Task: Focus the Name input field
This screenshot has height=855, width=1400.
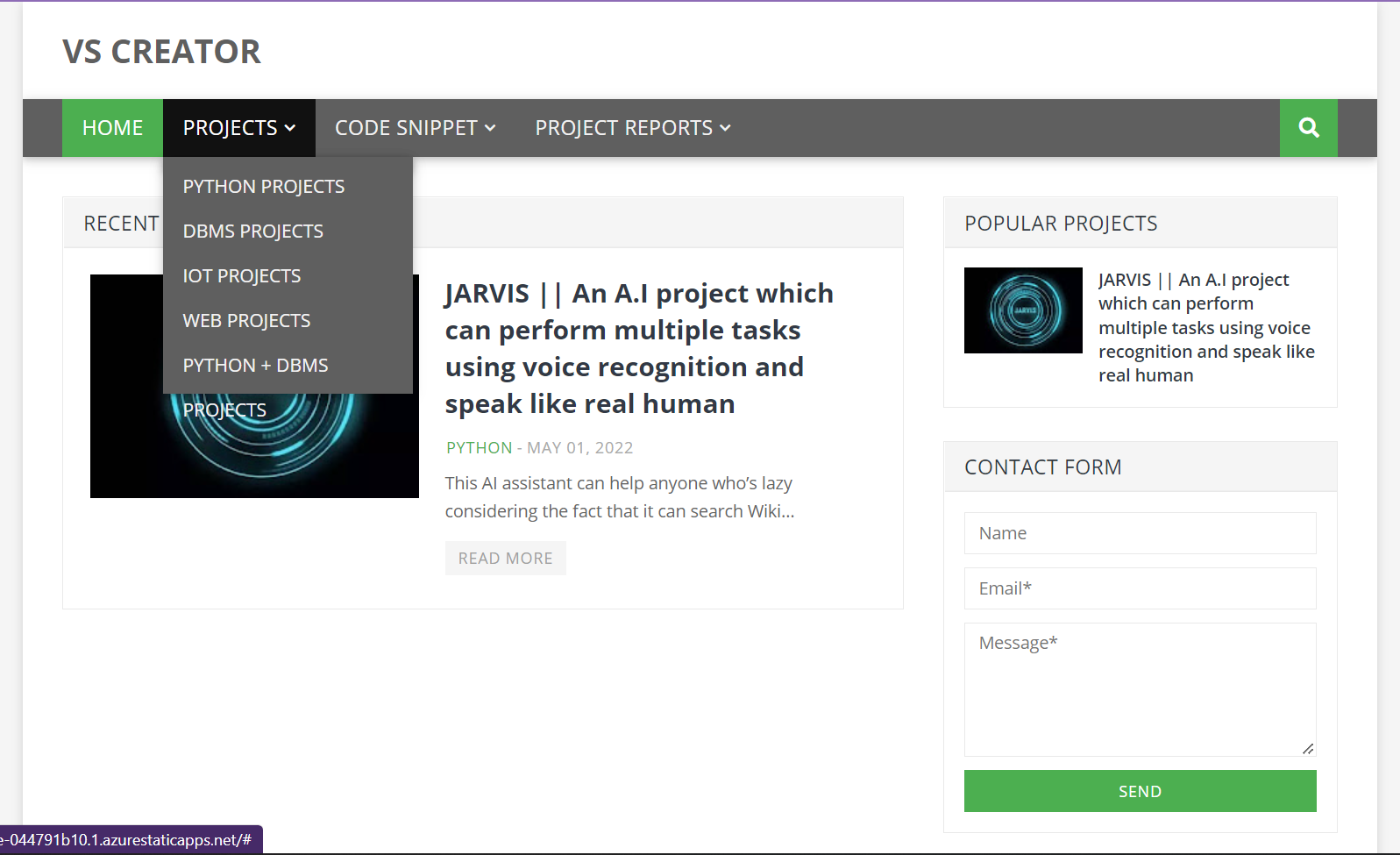Action: 1141,533
